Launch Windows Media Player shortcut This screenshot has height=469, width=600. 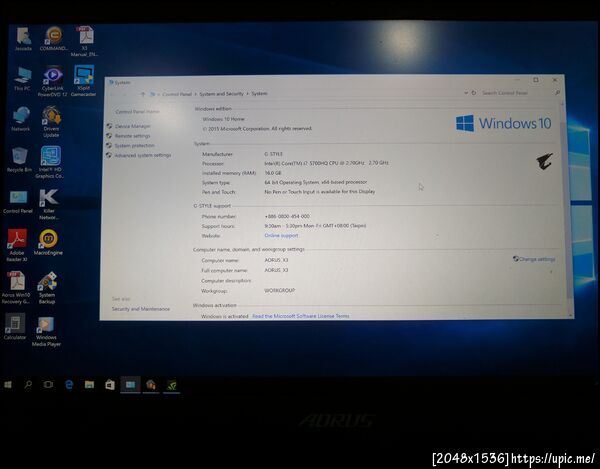(46, 331)
